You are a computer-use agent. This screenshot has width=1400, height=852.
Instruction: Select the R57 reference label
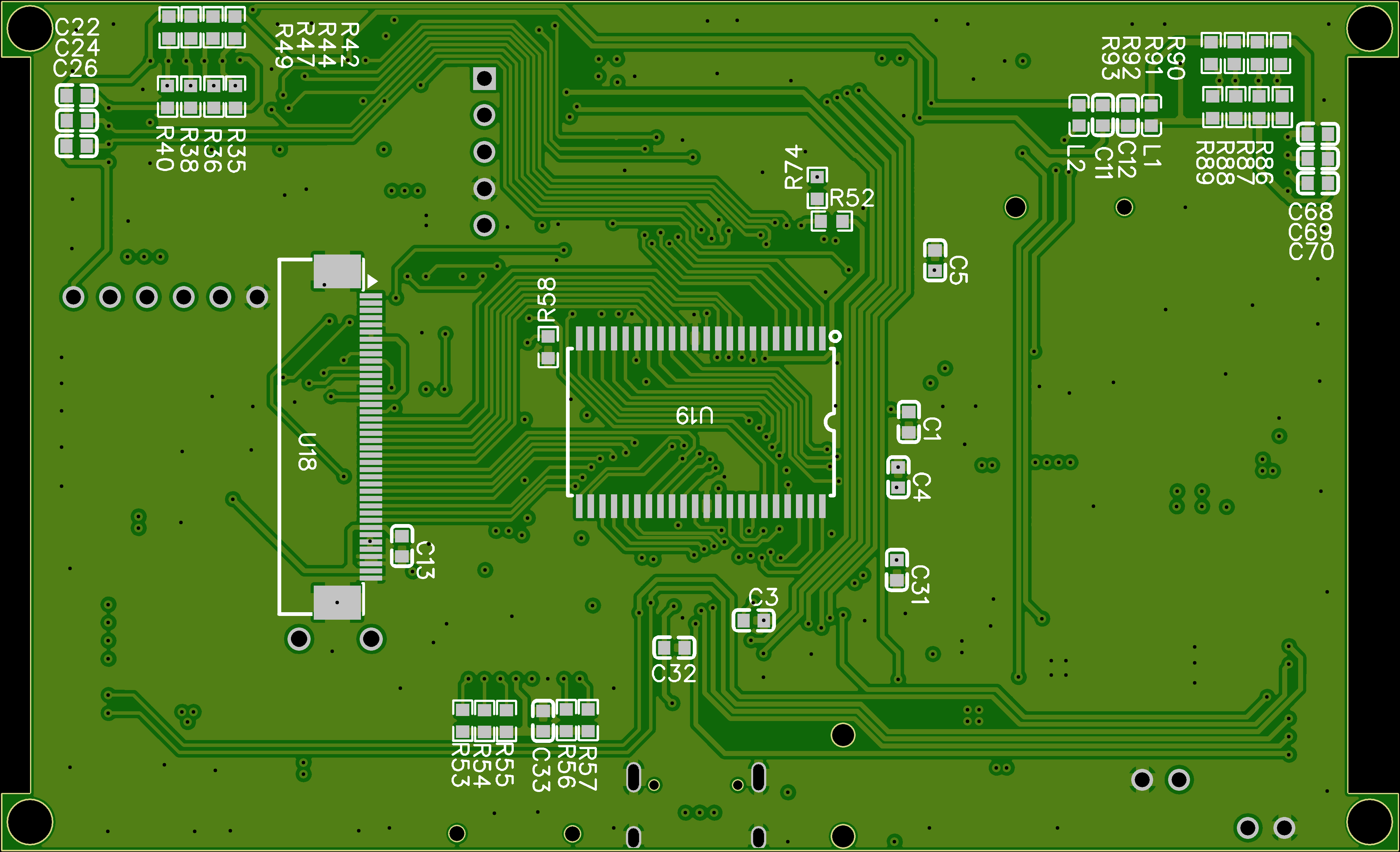[x=587, y=769]
